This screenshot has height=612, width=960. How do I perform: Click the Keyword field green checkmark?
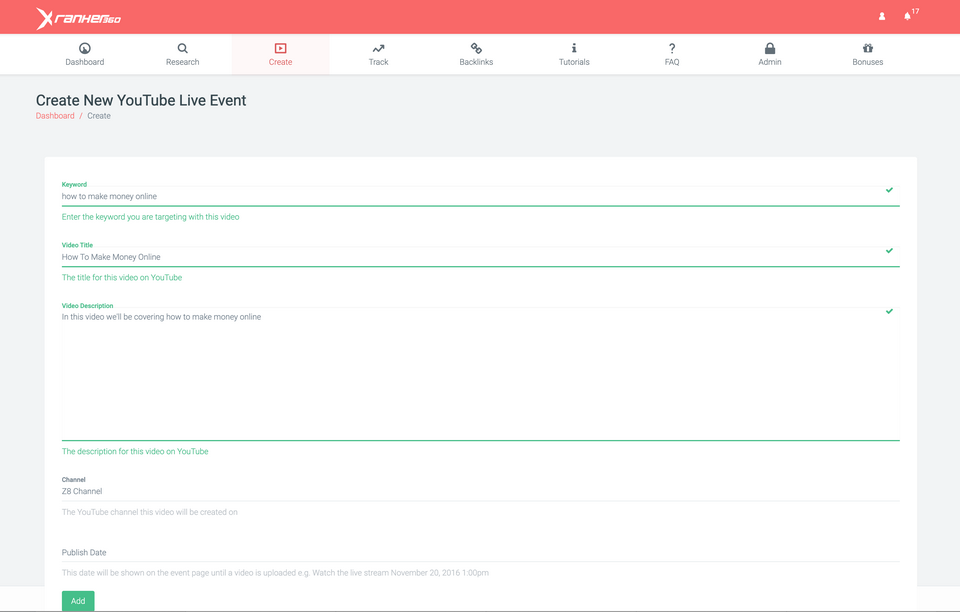point(889,190)
